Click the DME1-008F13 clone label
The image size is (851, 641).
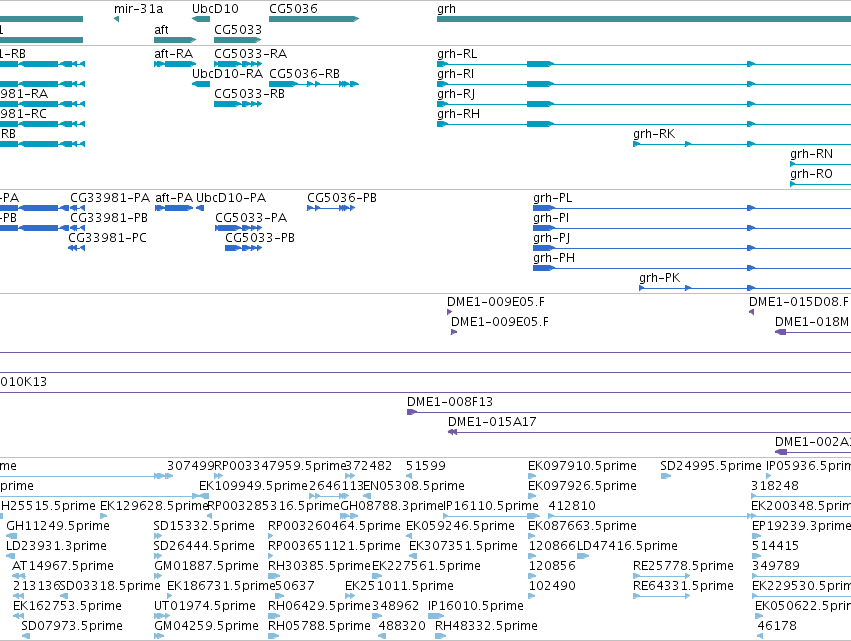pos(450,402)
